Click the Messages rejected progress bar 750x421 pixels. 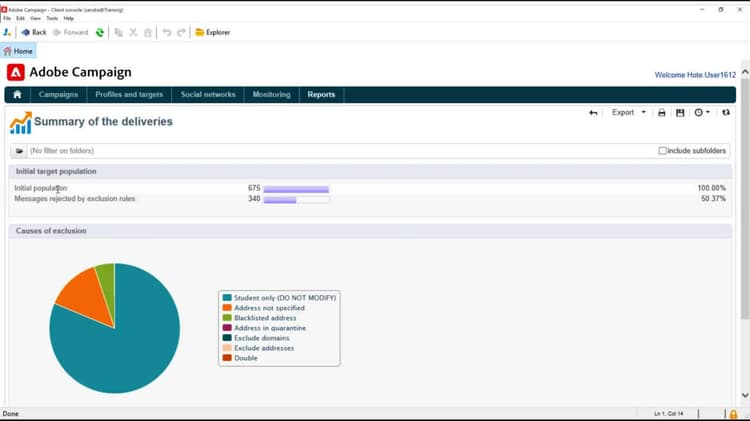296,199
